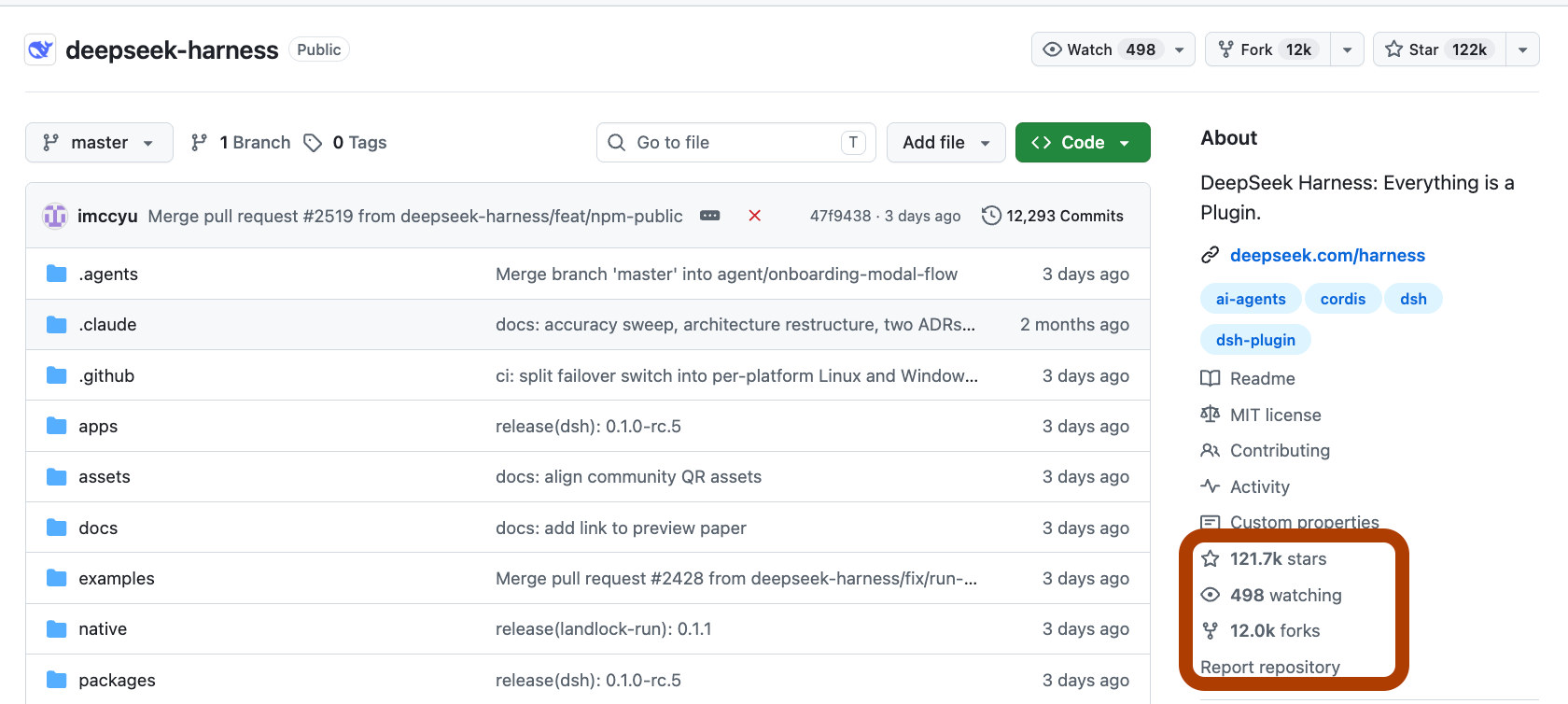The image size is (1568, 704).
Task: Open the latest commit message for pull request #2519
Action: (x=415, y=216)
